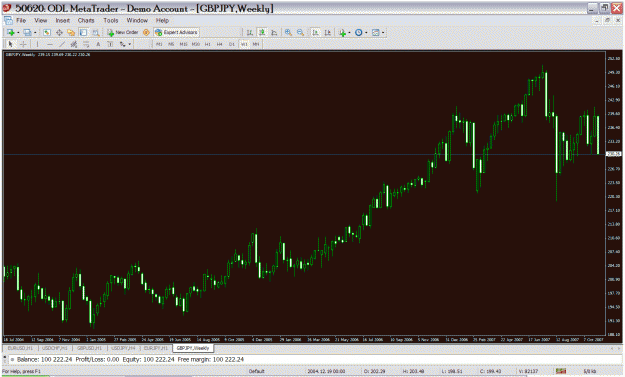Switch chart to bar chart
The height and width of the screenshot is (377, 625).
(250, 32)
